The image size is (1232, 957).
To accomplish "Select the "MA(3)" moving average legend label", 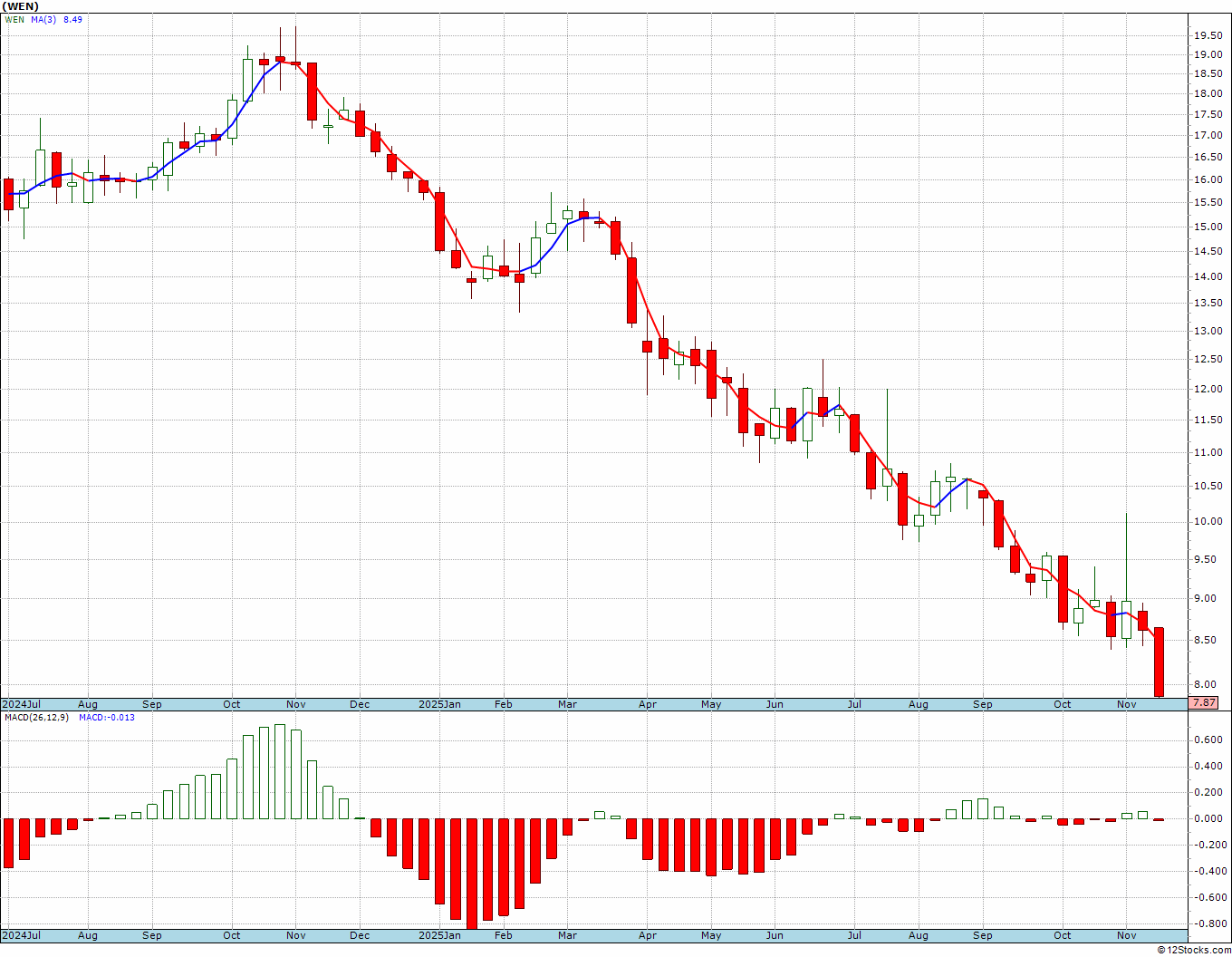I will (44, 19).
